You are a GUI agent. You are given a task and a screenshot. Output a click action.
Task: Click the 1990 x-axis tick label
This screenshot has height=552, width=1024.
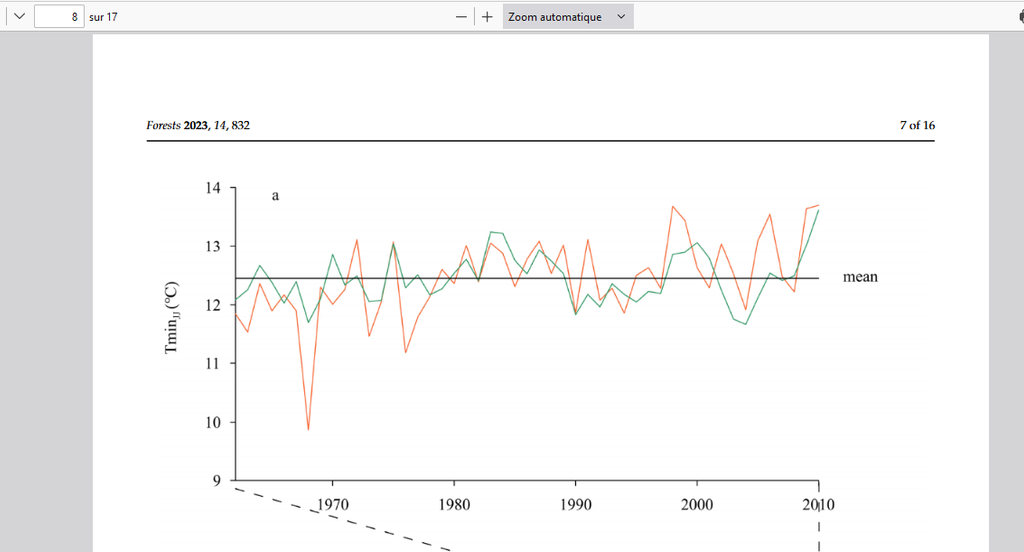click(x=575, y=504)
